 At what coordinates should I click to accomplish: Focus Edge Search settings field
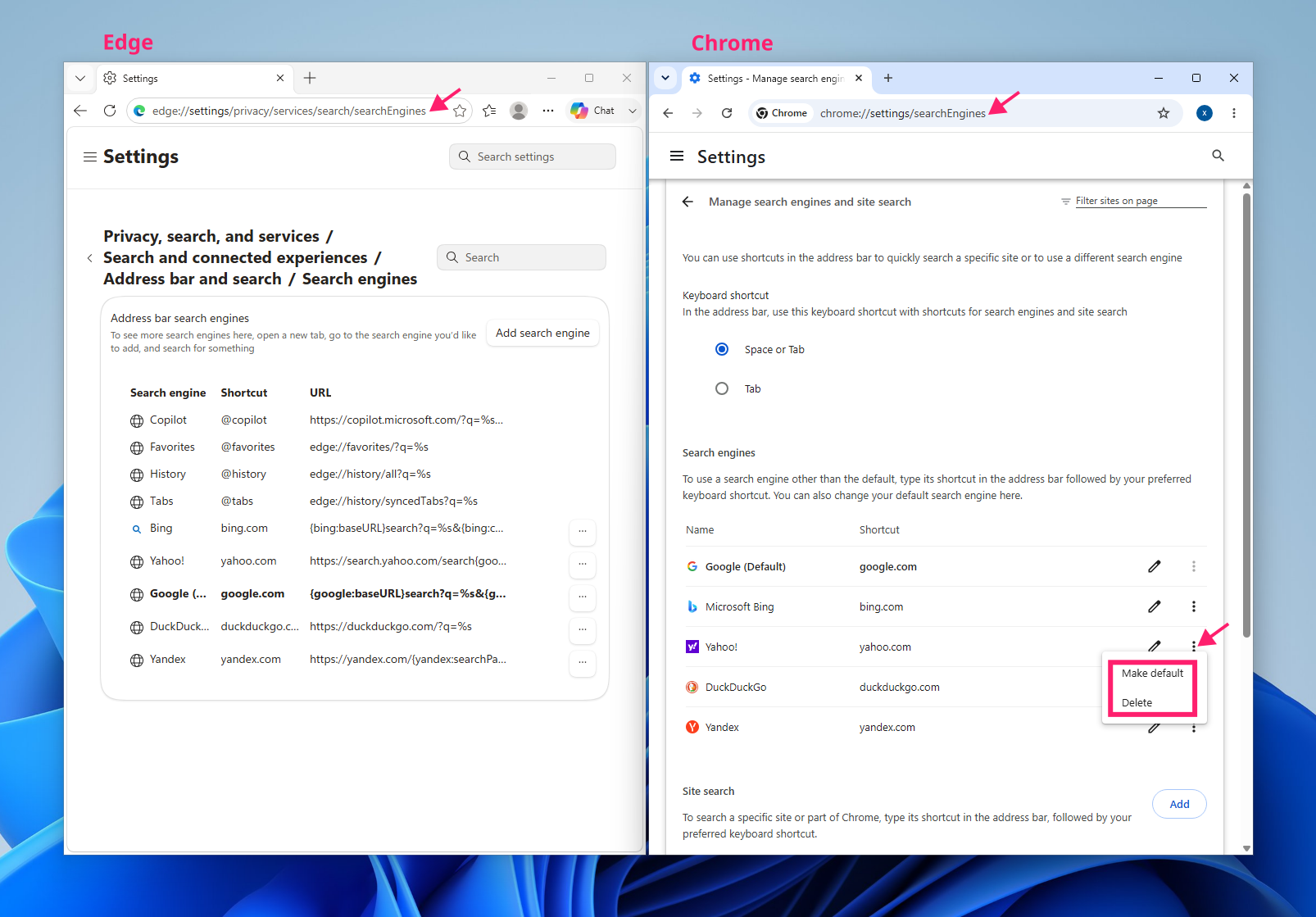pyautogui.click(x=533, y=157)
